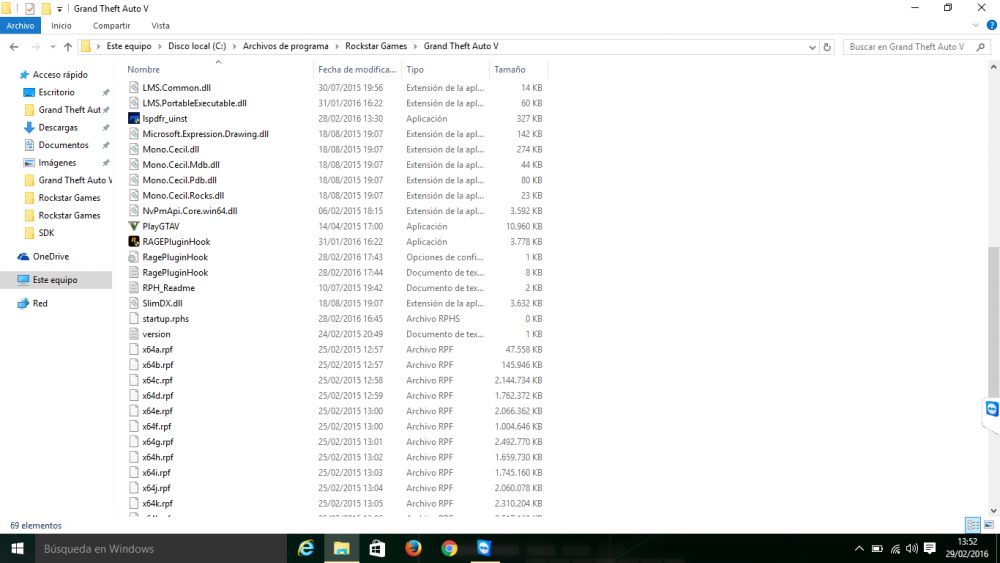Open the Windows Start menu
The width and height of the screenshot is (1000, 563).
pos(17,548)
